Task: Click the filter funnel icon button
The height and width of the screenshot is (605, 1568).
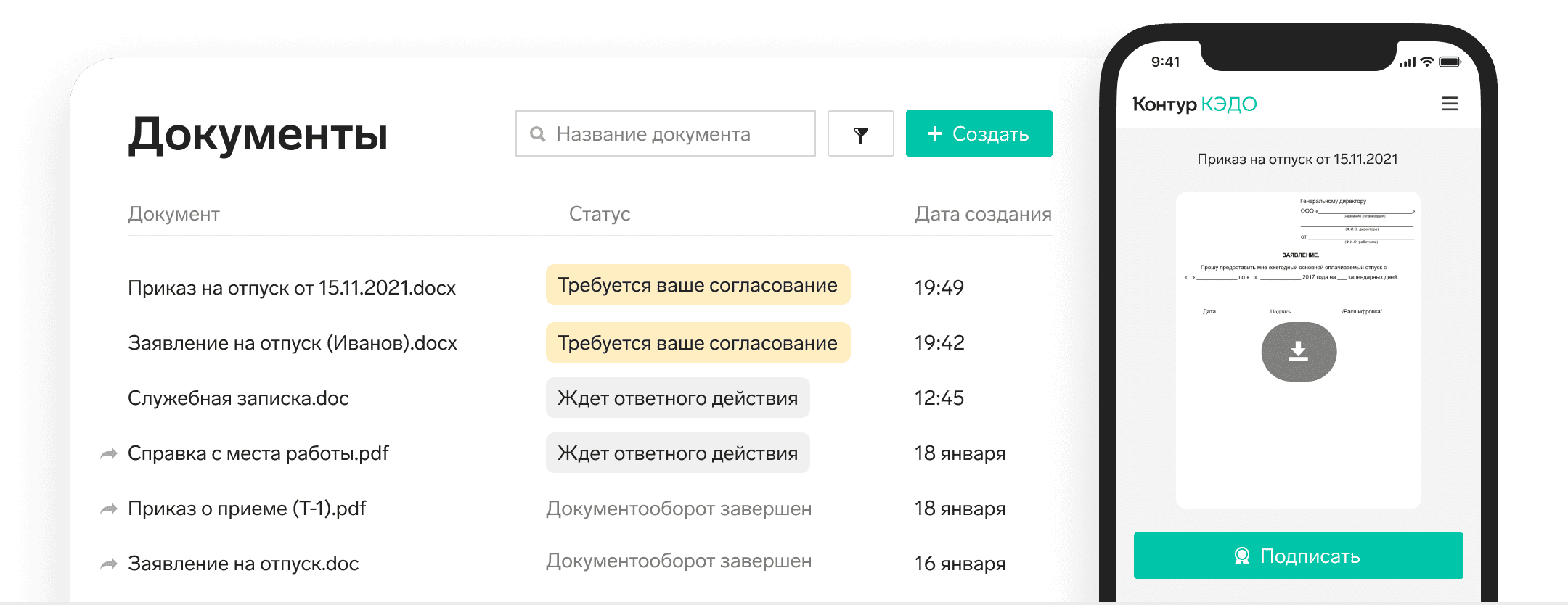Action: [860, 134]
